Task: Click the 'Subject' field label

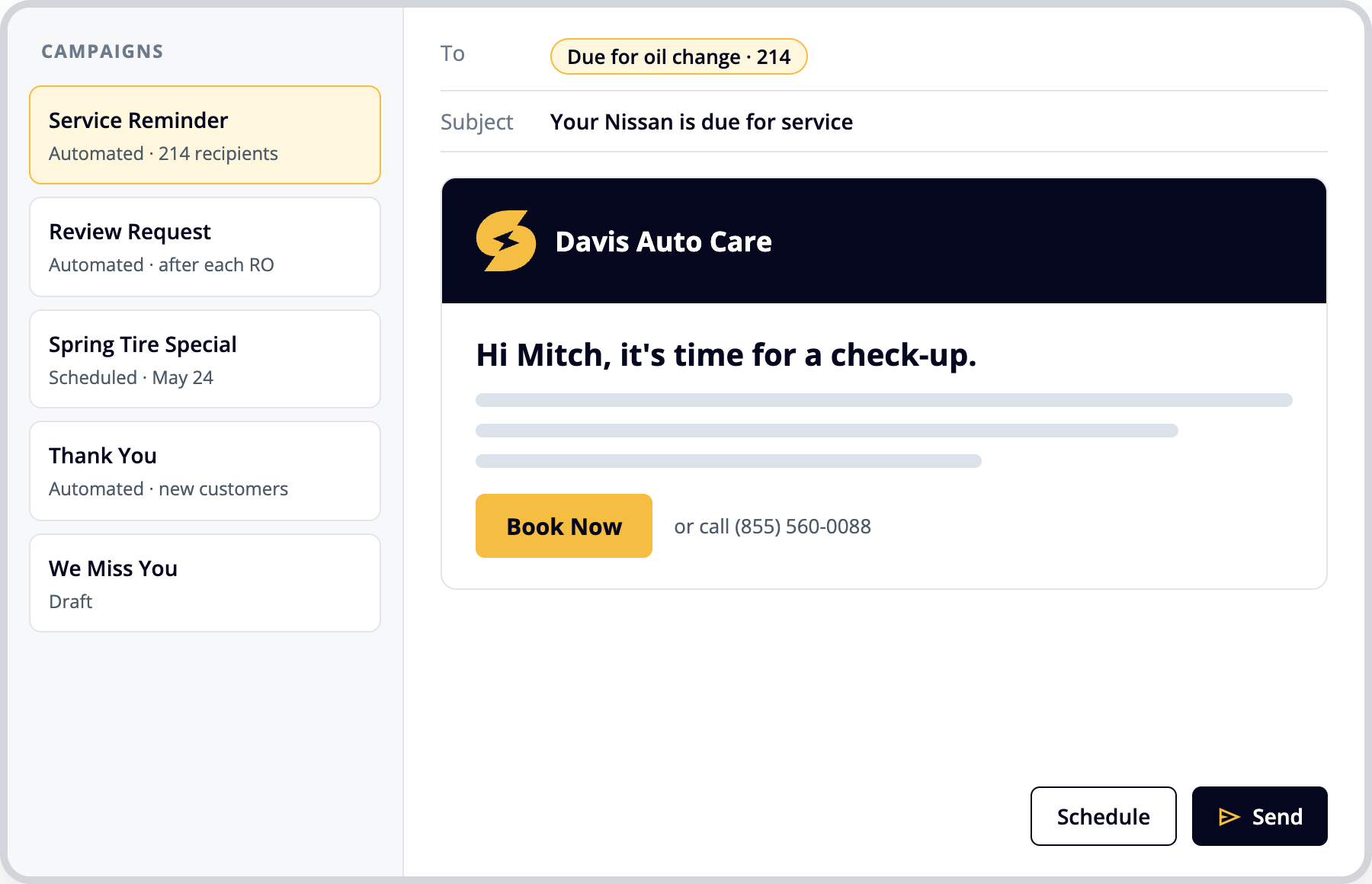Action: [x=476, y=122]
